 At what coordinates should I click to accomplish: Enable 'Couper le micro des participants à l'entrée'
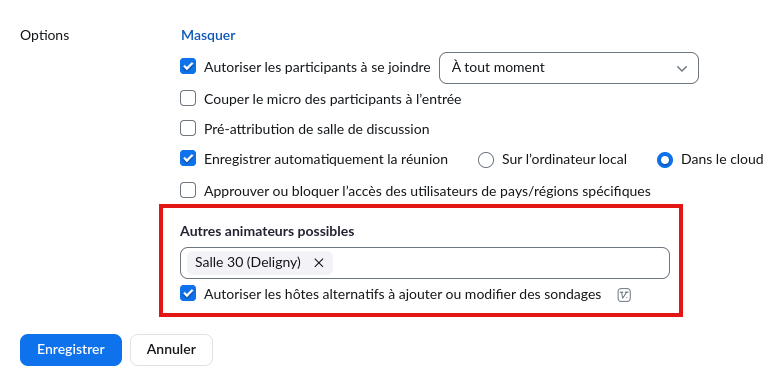(188, 99)
